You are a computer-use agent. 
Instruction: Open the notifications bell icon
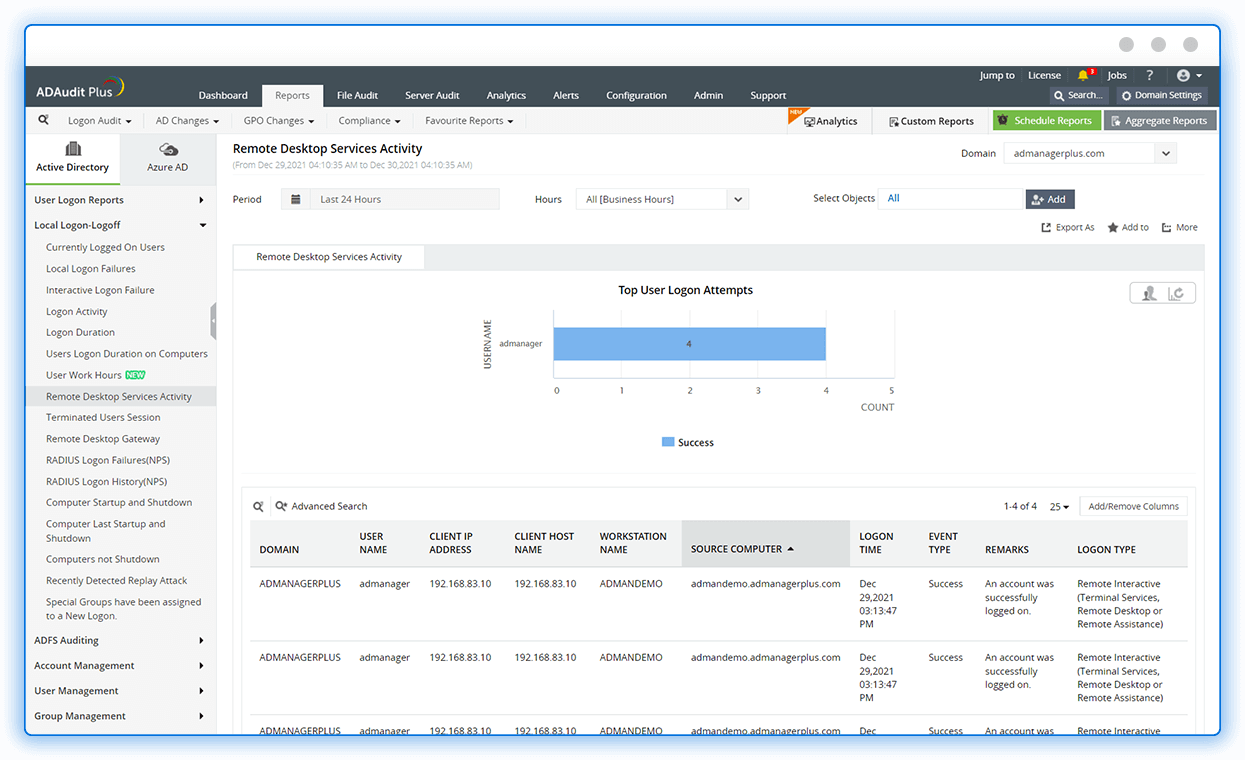1083,76
